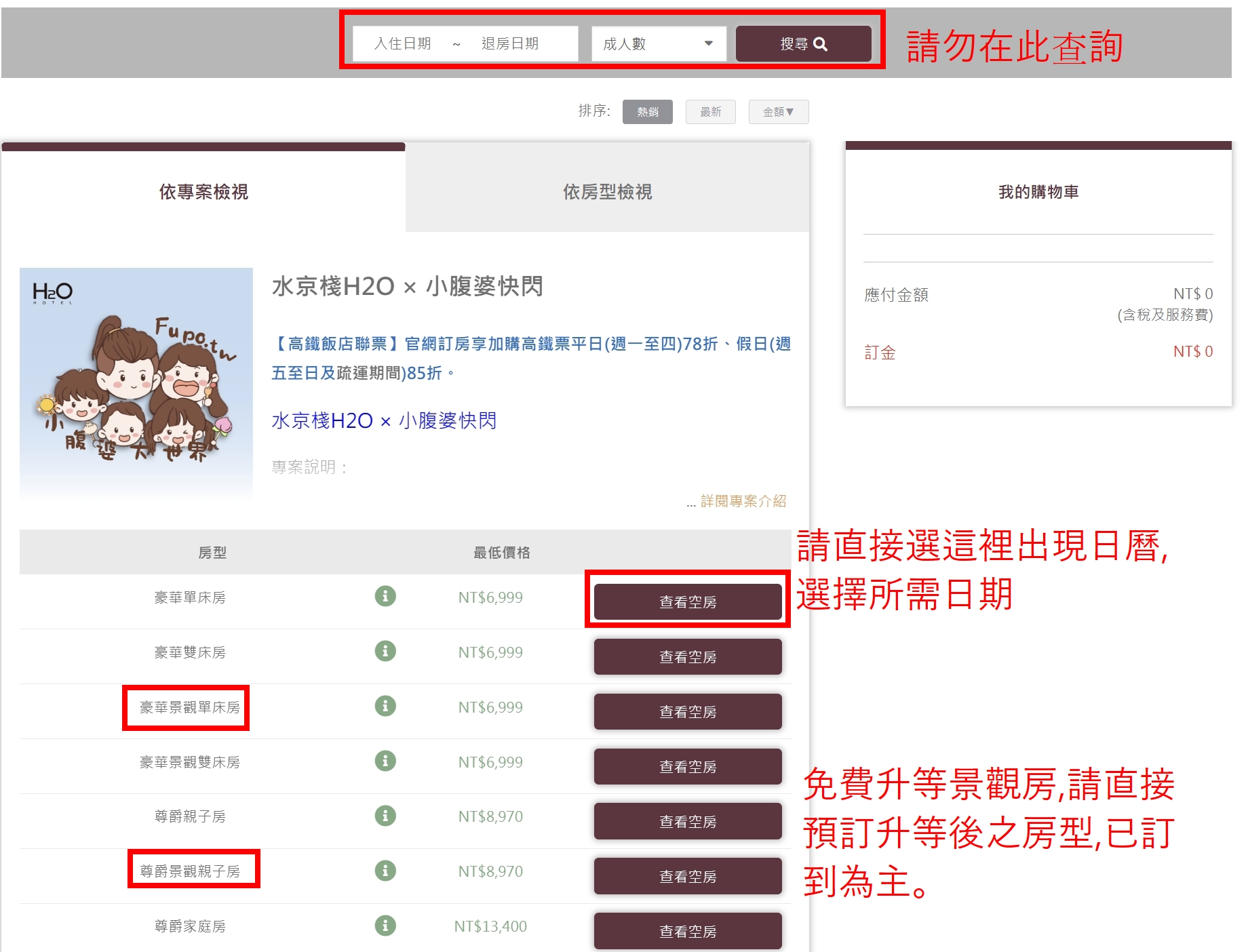The width and height of the screenshot is (1248, 952).
Task: Click 查看空房 for 豪華單床房
Action: 688,602
